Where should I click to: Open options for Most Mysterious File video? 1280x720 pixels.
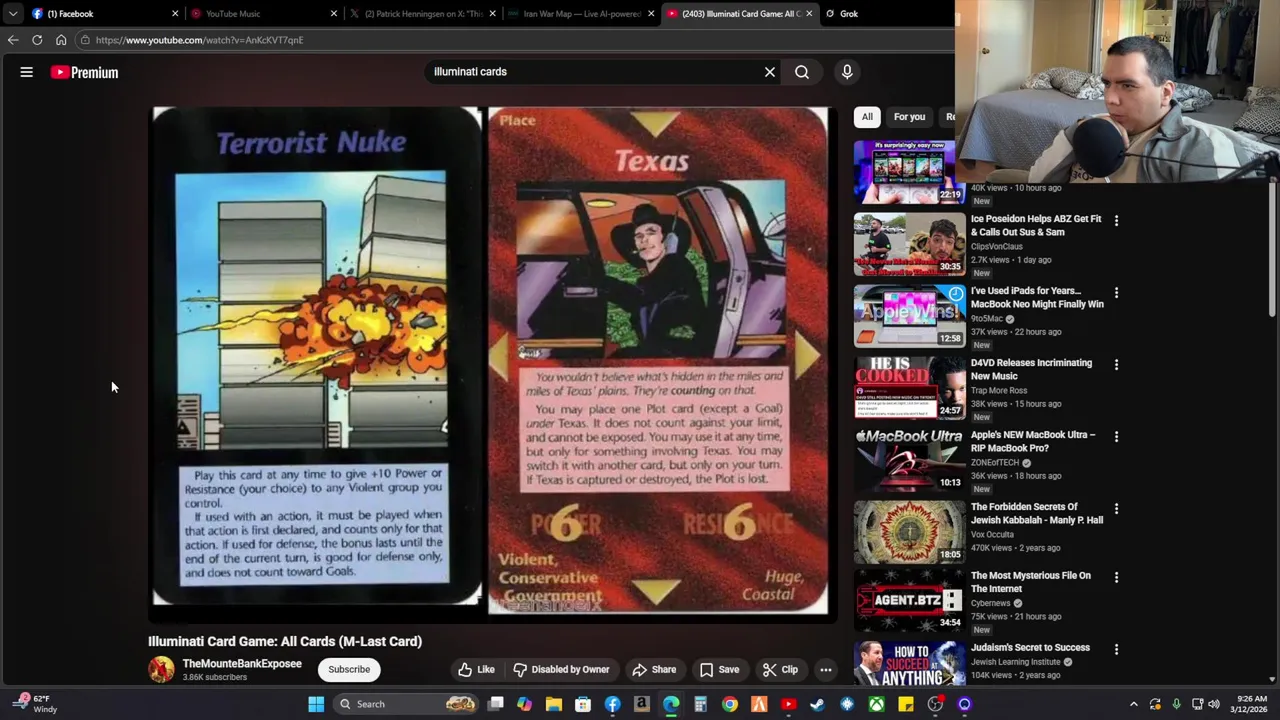tap(1116, 577)
